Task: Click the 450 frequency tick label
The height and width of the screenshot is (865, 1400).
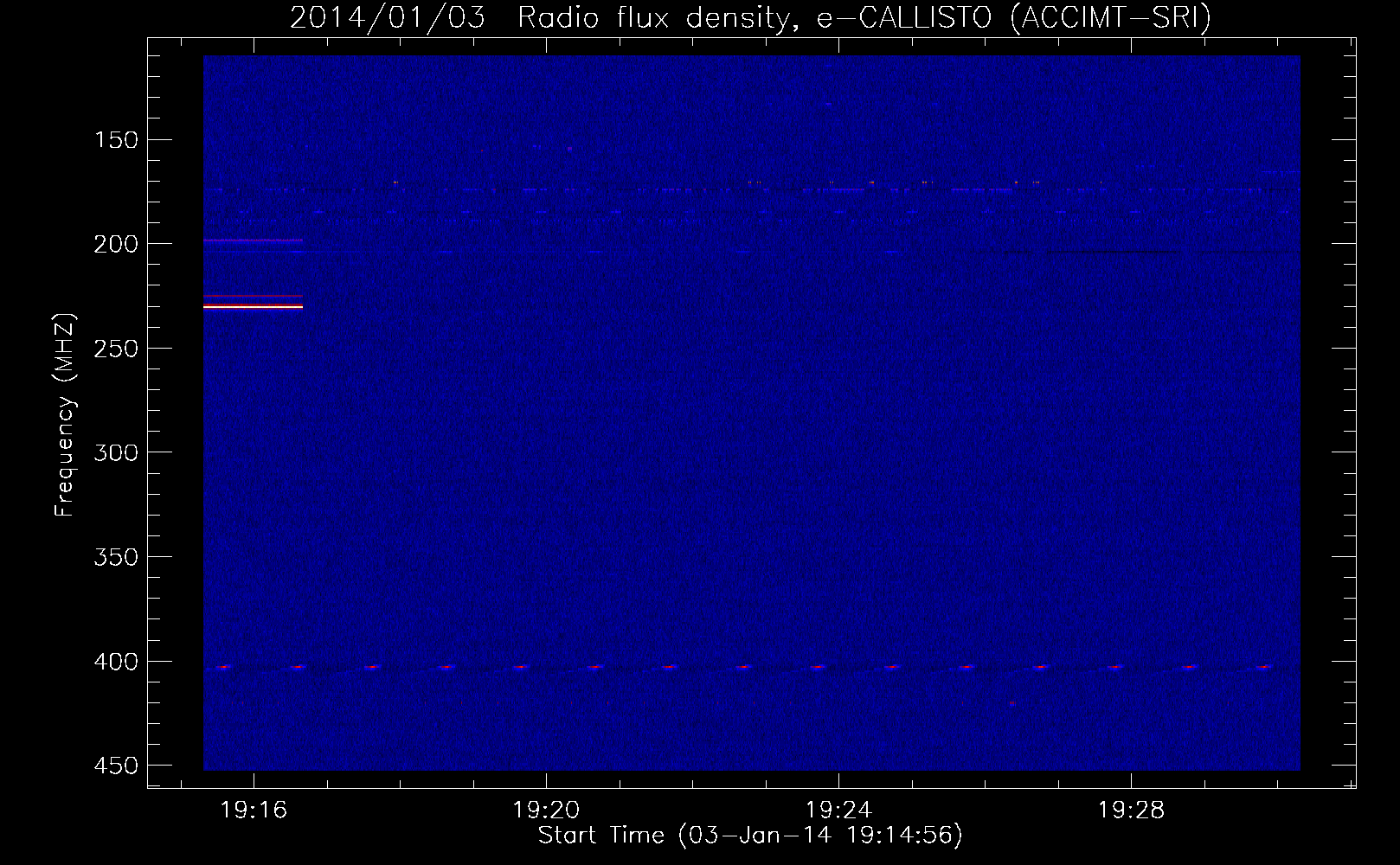Action: coord(115,766)
